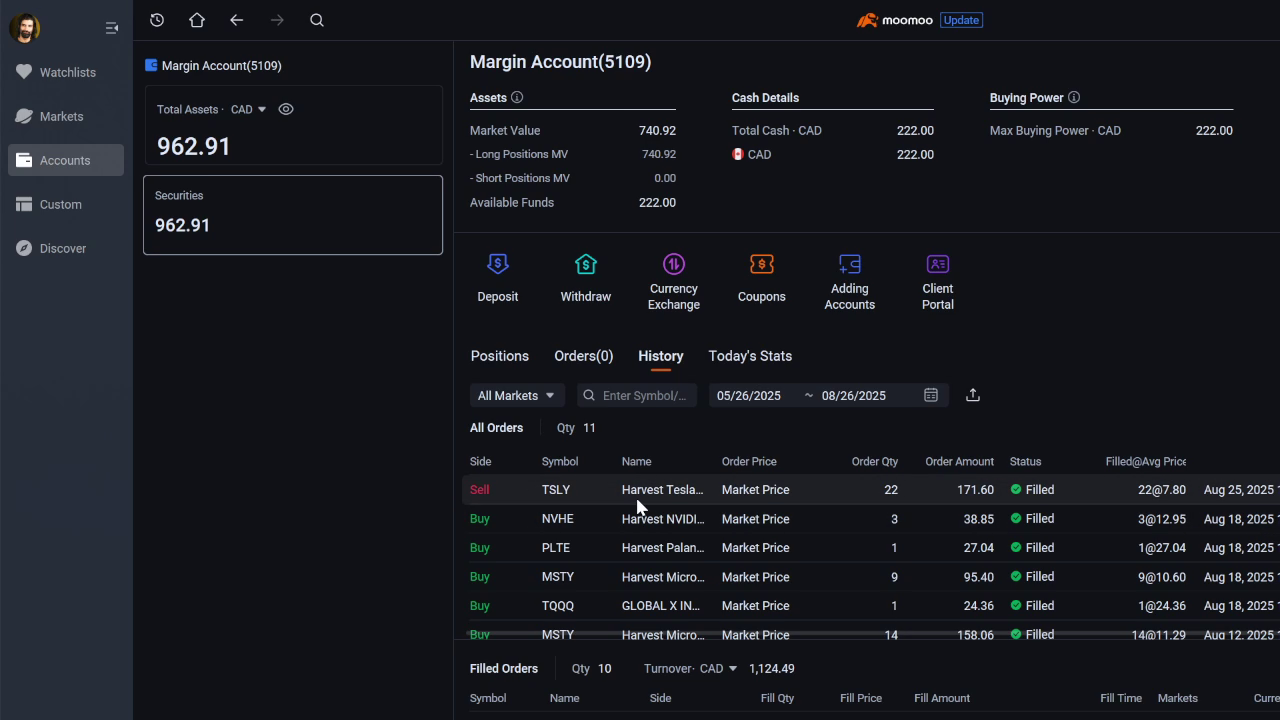Export order history with the share icon
1280x720 pixels.
click(x=972, y=395)
